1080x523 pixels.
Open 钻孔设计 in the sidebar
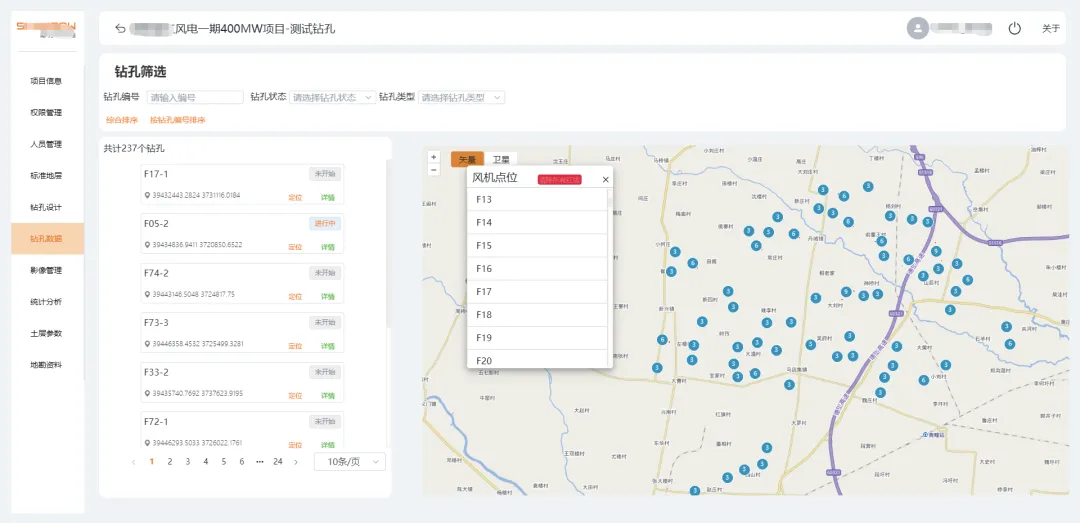[47, 207]
